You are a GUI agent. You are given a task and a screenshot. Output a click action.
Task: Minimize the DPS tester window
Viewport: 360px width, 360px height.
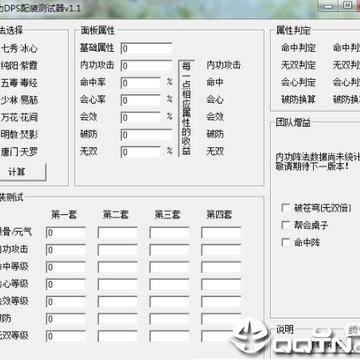click(x=327, y=6)
